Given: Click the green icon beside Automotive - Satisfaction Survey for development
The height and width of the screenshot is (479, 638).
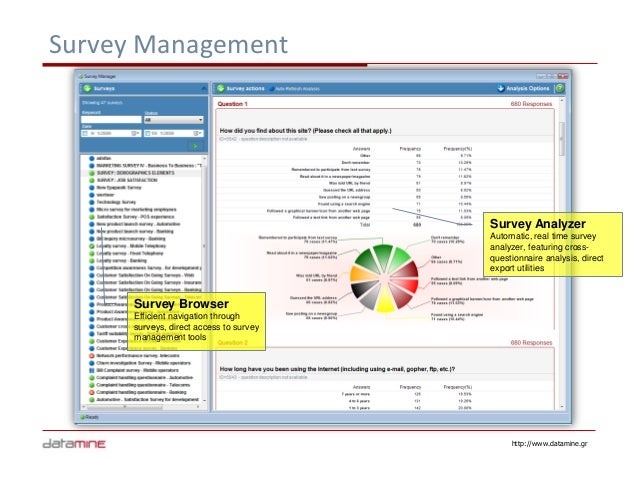Looking at the screenshot, I should pos(92,400).
